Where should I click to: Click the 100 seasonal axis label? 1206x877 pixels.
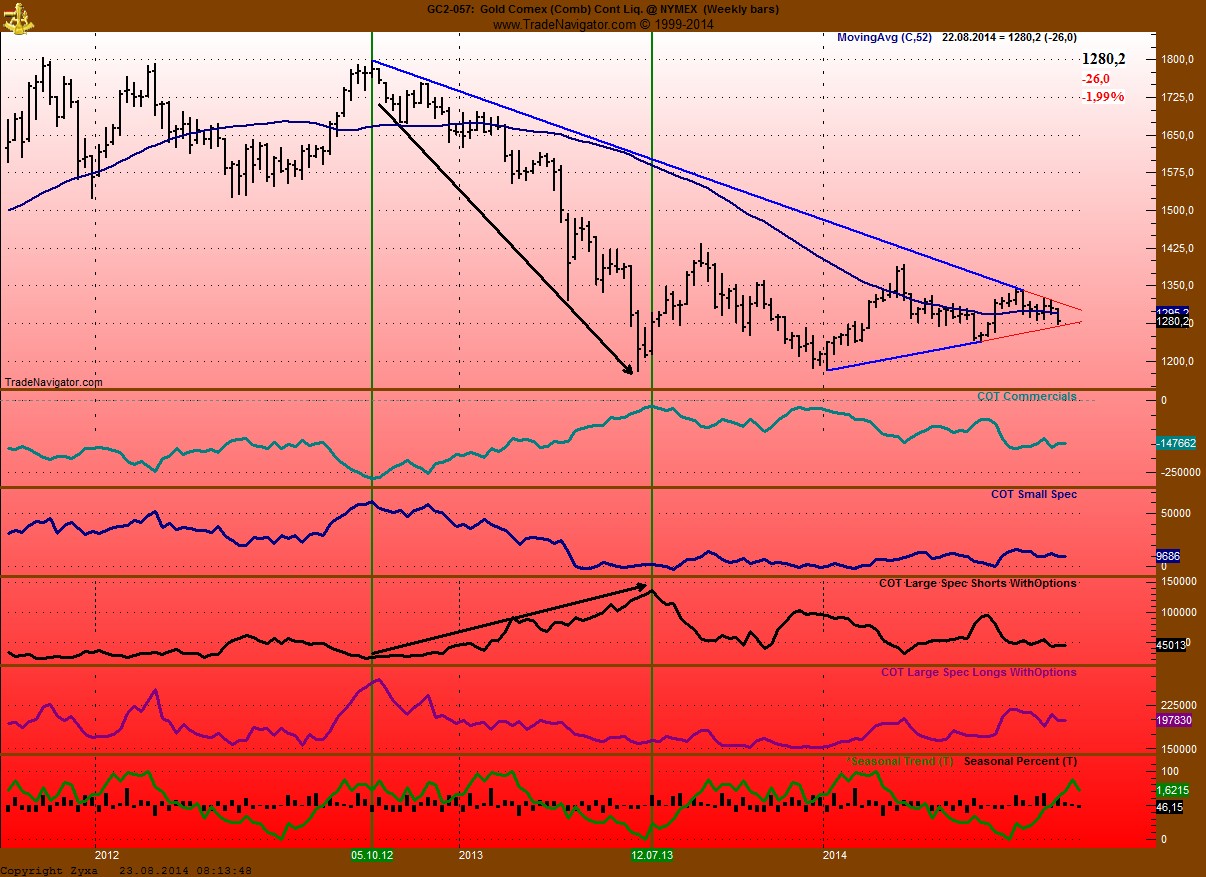[x=1169, y=773]
